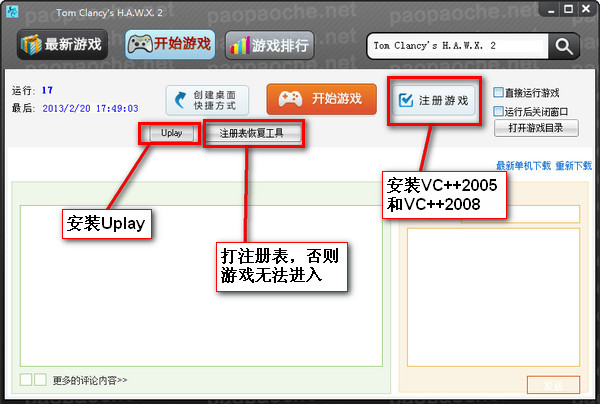Click the Uplay install button
The width and height of the screenshot is (600, 404).
(x=171, y=133)
